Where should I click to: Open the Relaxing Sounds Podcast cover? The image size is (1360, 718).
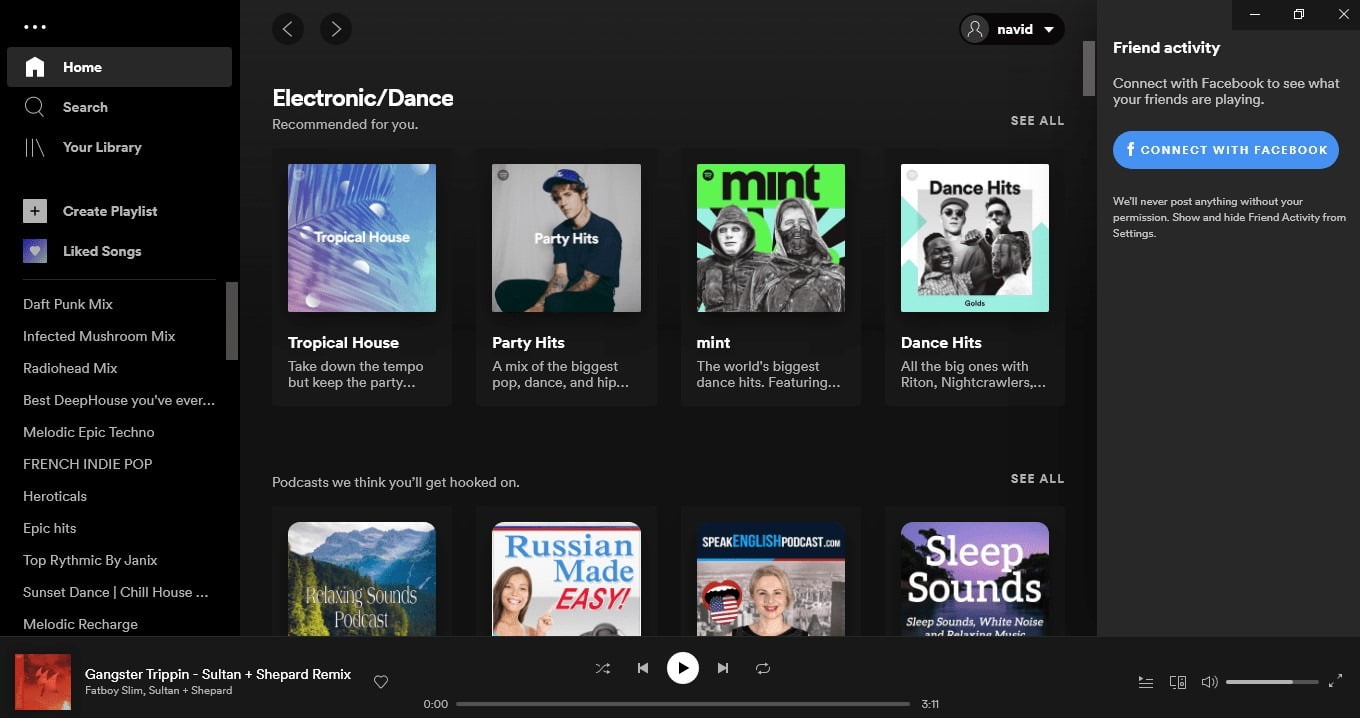(x=362, y=579)
